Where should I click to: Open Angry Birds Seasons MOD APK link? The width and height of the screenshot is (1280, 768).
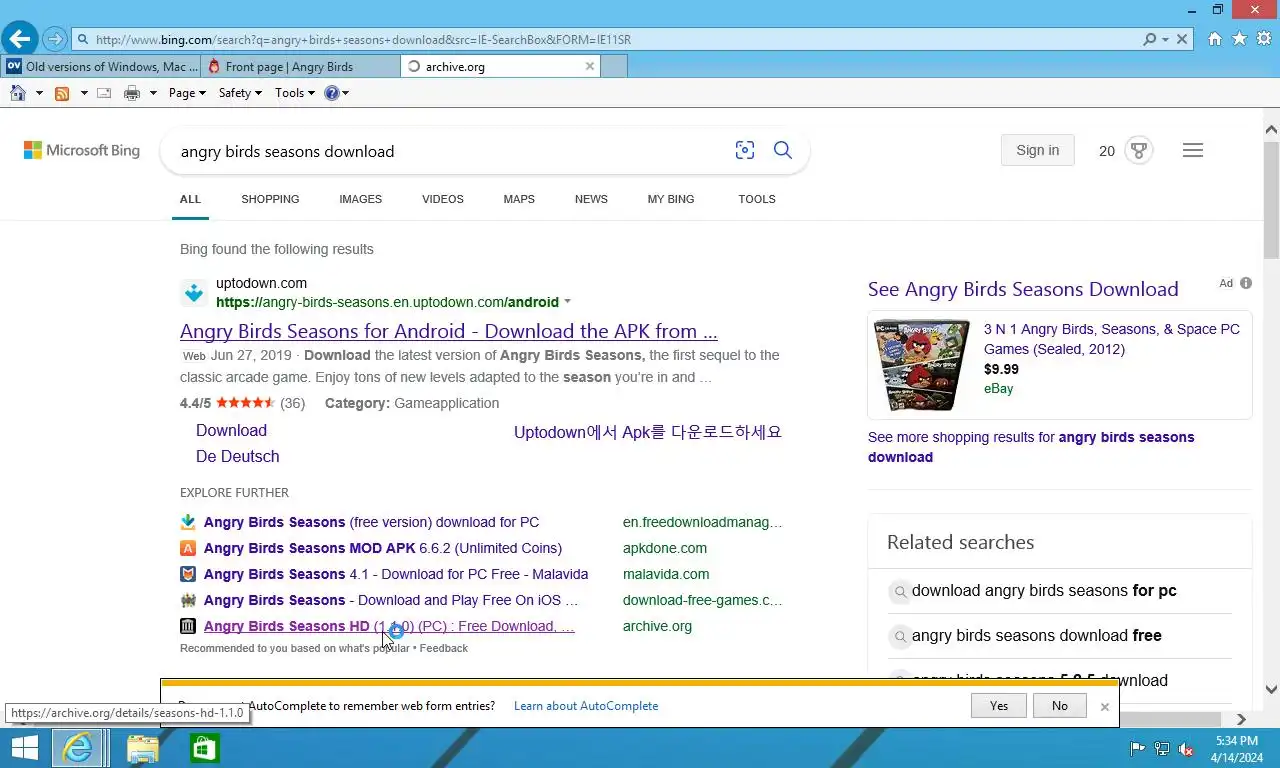click(x=383, y=548)
